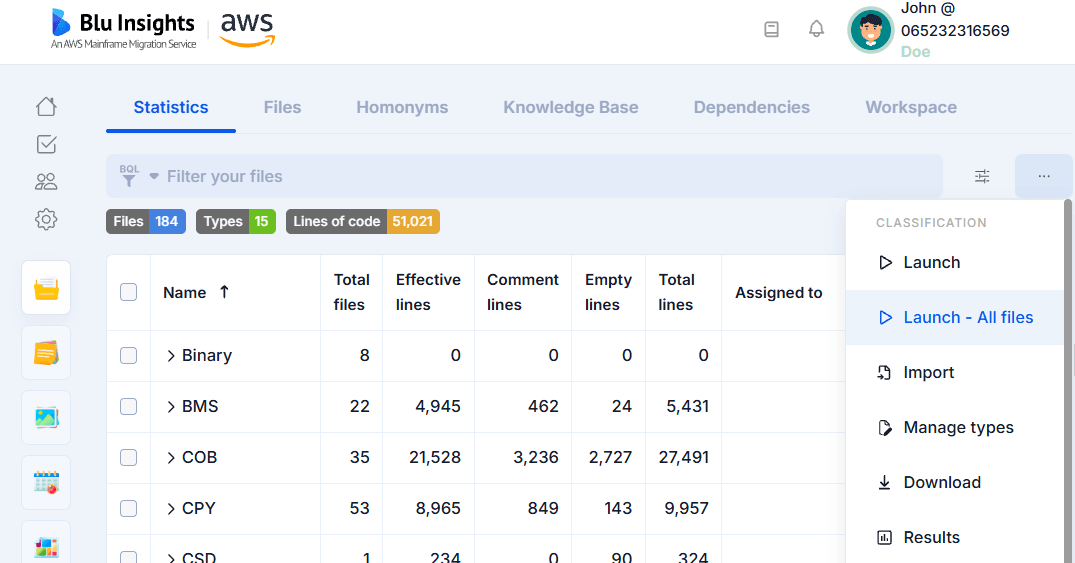Viewport: 1075px width, 563px height.
Task: Open the BQL filter mode dropdown arrow
Action: click(x=154, y=176)
